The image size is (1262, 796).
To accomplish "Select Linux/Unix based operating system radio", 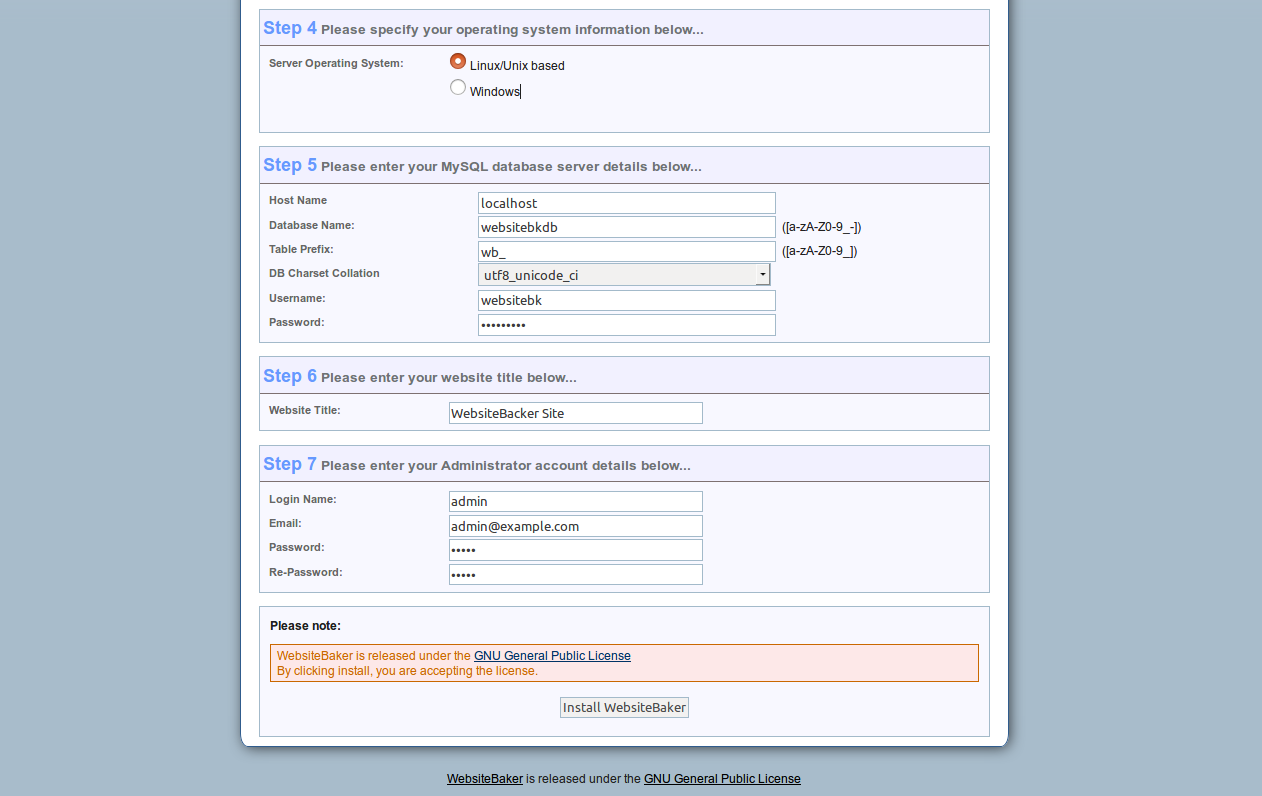I will (458, 61).
